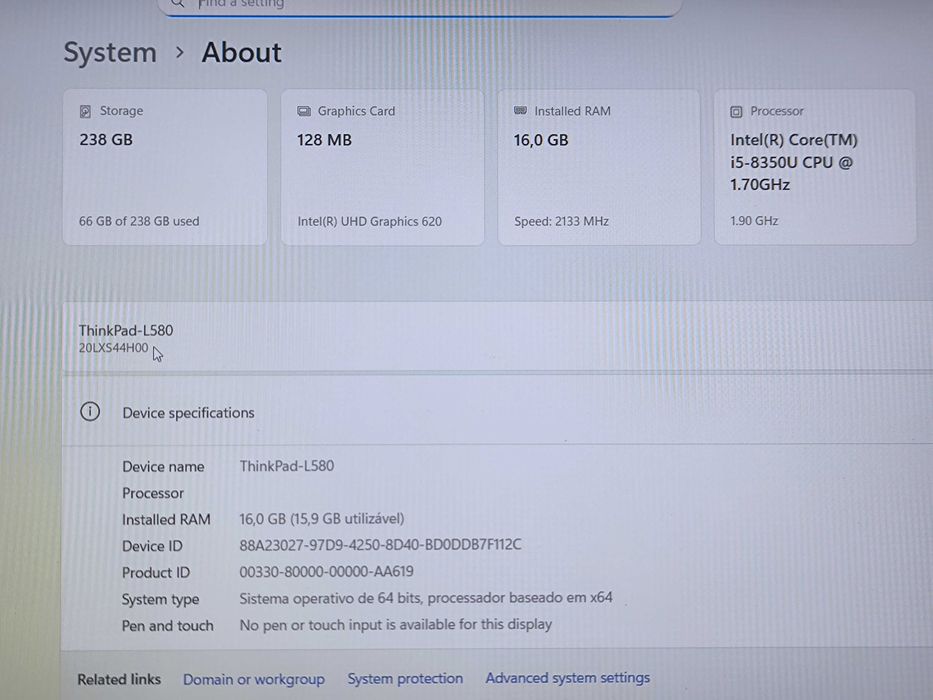Click the Device name value ThinkPad-L580

click(x=287, y=466)
